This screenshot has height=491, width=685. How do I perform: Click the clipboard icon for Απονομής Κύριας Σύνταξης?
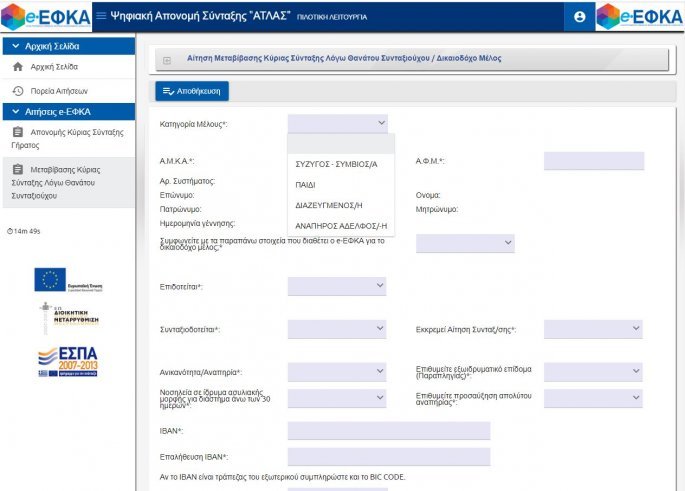(x=18, y=132)
